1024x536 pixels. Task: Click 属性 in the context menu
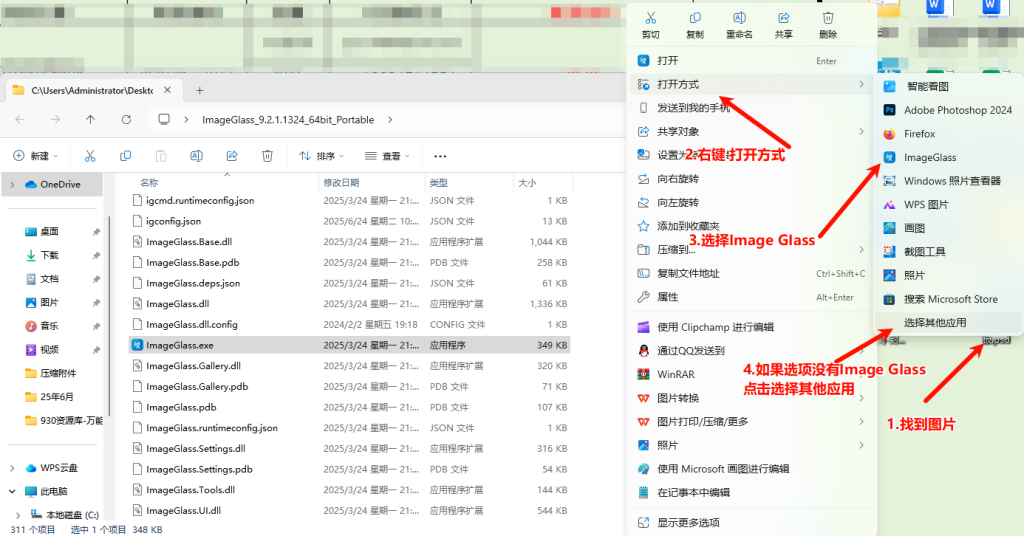click(x=667, y=297)
